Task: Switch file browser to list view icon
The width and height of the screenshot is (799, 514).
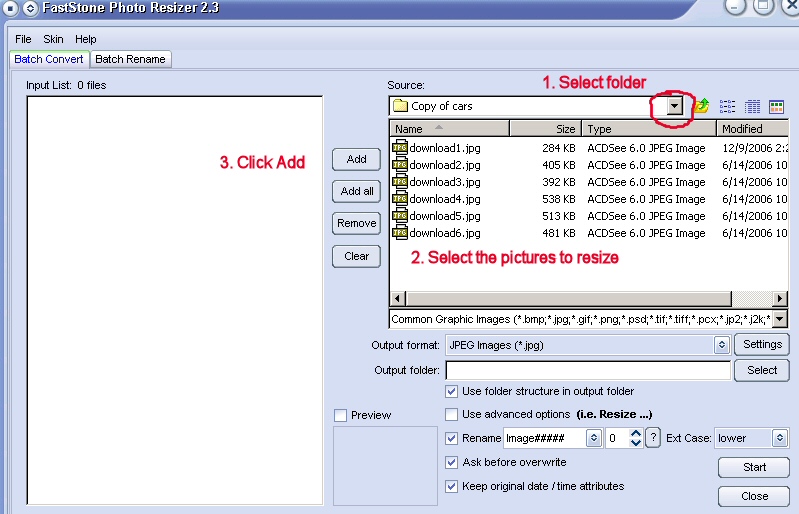Action: pos(728,106)
